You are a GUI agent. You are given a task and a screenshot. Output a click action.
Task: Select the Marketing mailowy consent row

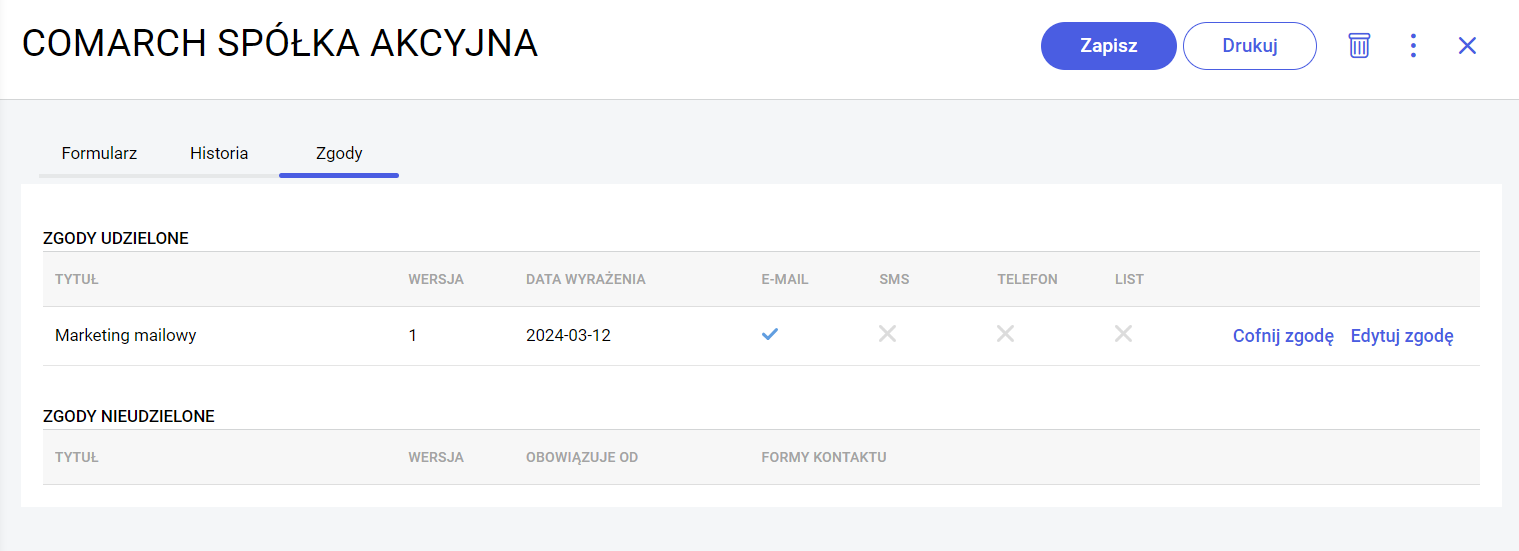point(126,336)
